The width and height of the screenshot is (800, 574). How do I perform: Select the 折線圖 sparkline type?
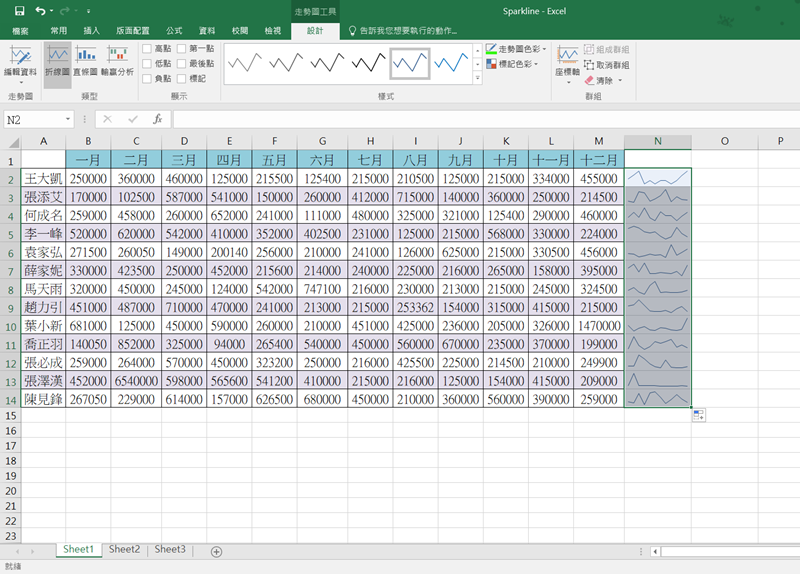pos(58,60)
